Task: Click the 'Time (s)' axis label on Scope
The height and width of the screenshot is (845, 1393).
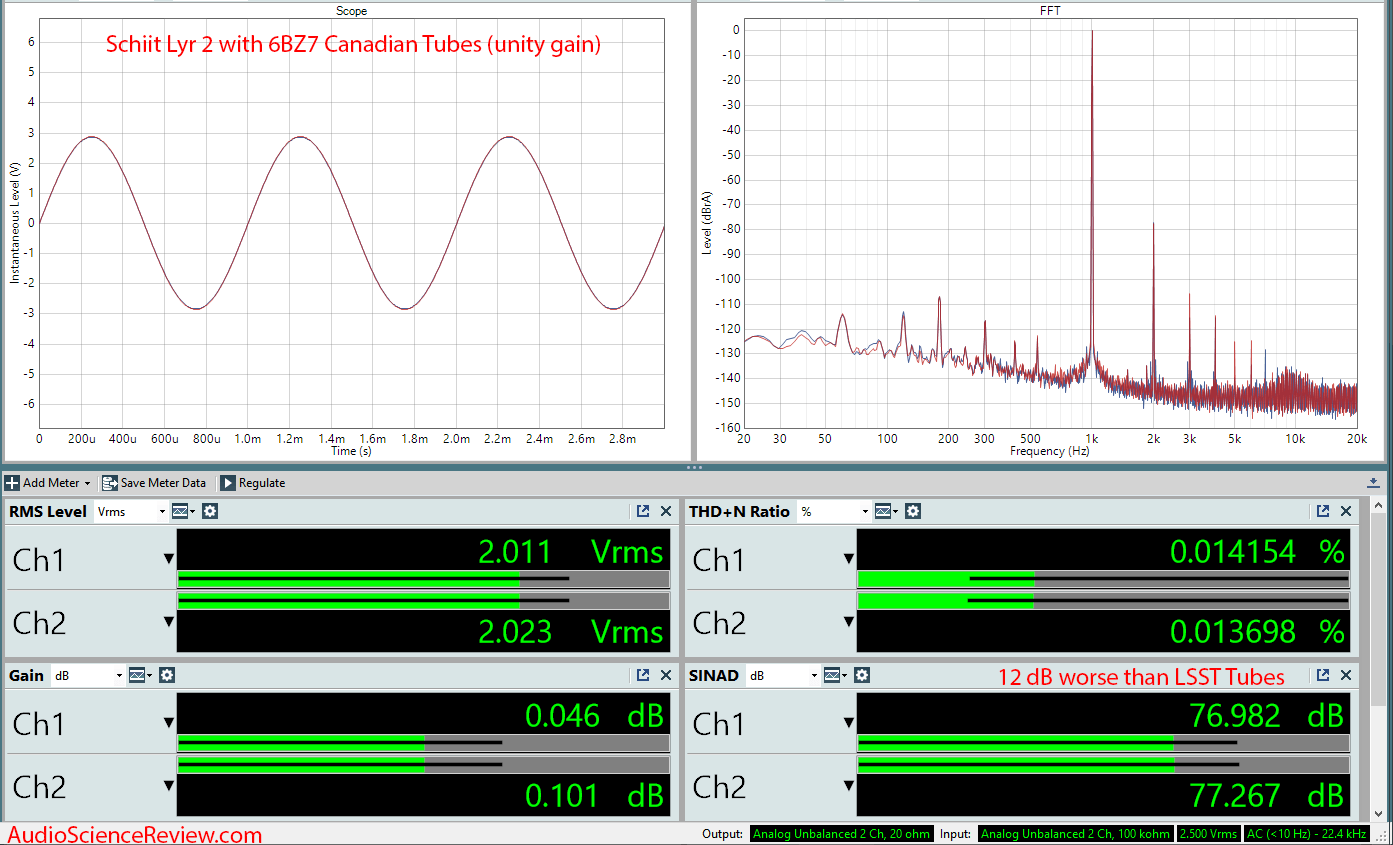Action: (x=352, y=452)
